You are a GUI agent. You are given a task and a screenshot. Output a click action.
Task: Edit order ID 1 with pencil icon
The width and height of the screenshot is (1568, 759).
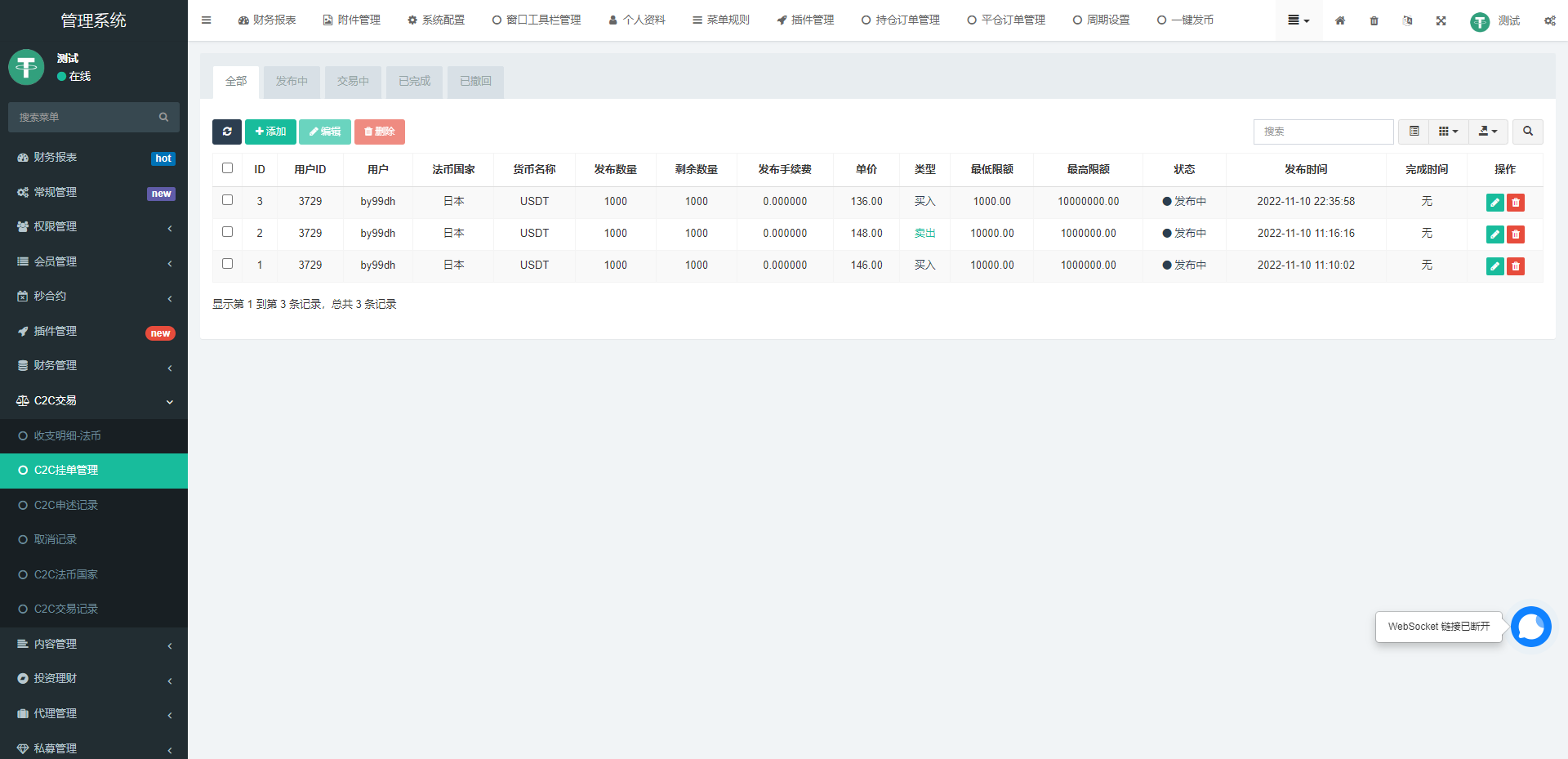coord(1495,266)
